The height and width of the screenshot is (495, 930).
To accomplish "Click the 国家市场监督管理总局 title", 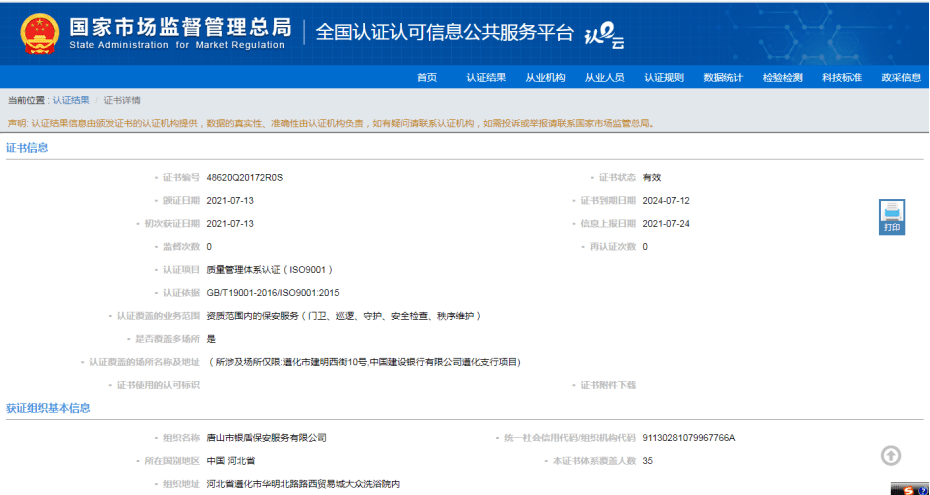I will pyautogui.click(x=180, y=27).
